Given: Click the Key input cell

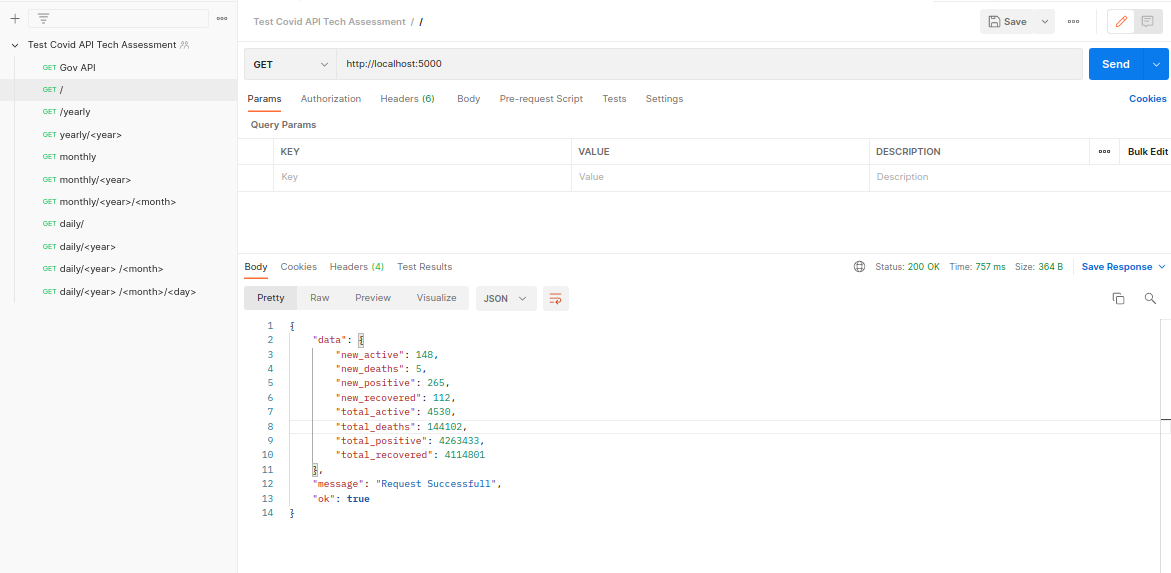Looking at the screenshot, I should pyautogui.click(x=422, y=178).
